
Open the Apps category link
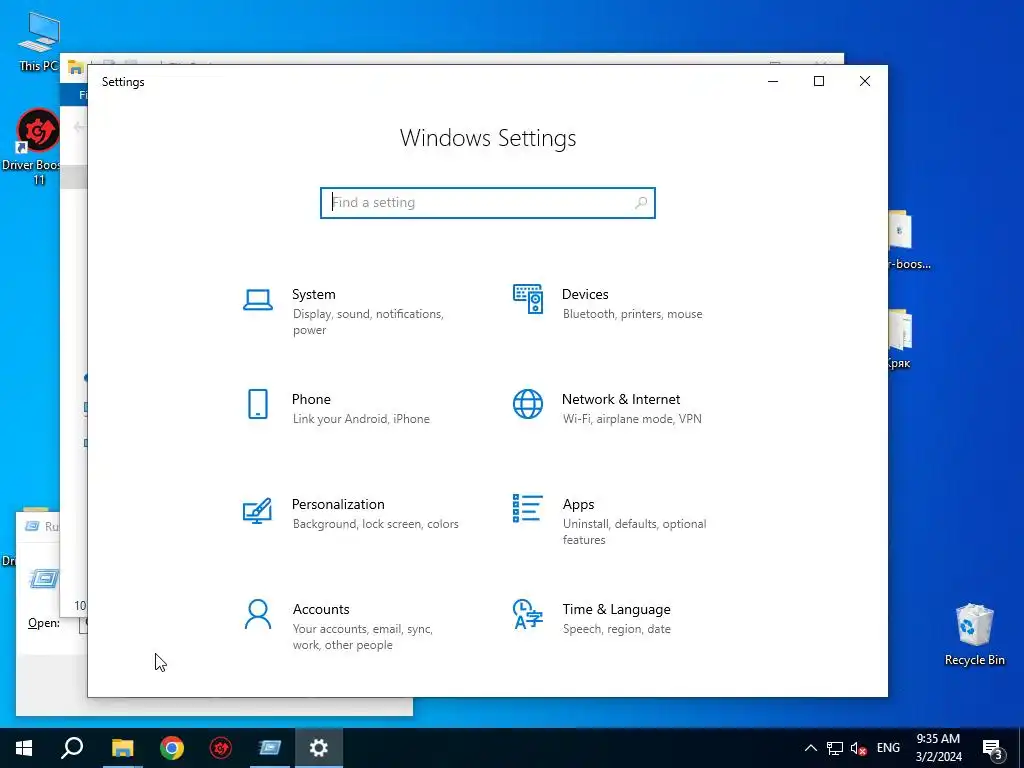[579, 505]
